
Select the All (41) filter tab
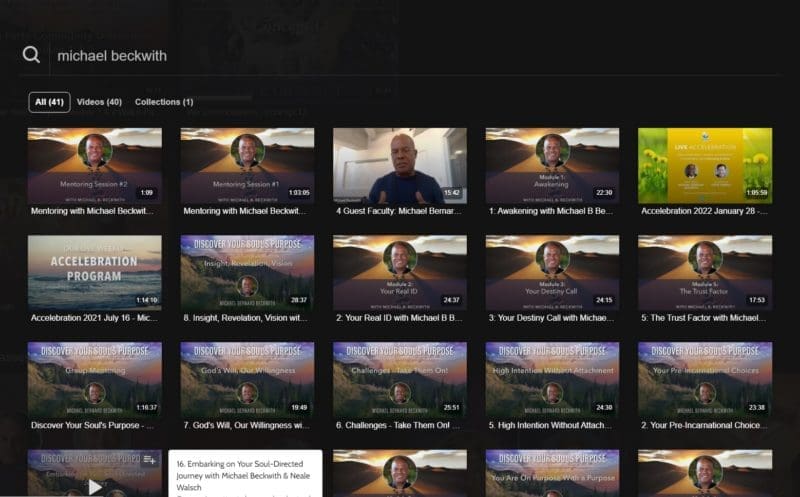(x=49, y=102)
